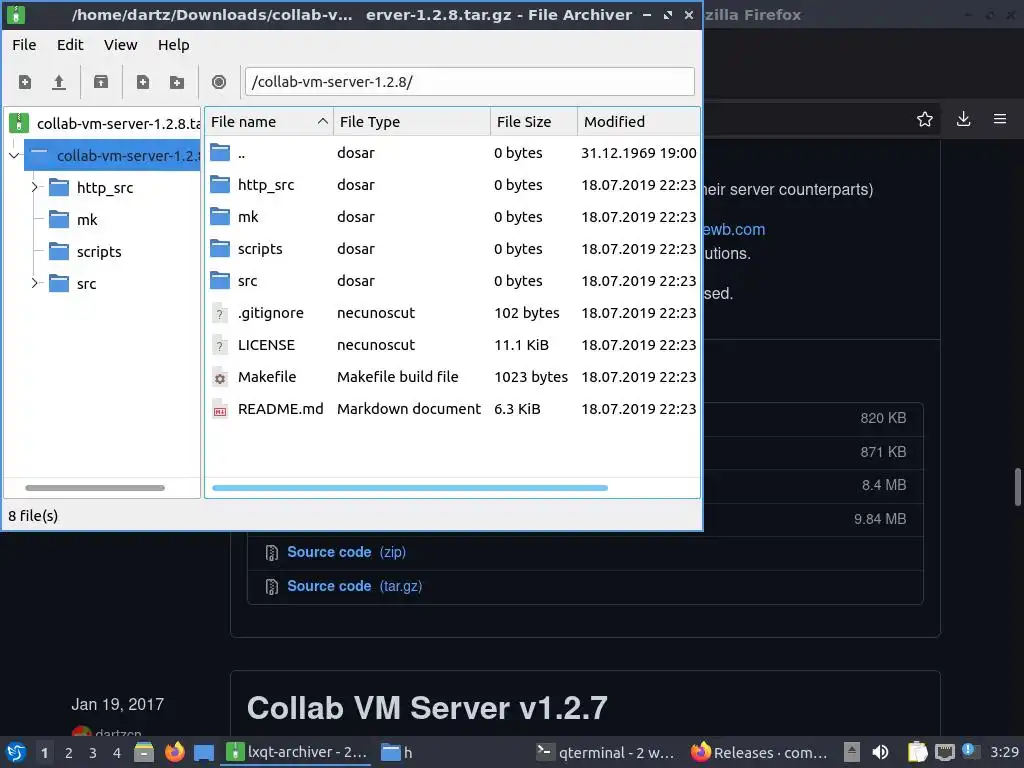1024x768 pixels.
Task: Bookmark the page with Firefox star icon
Action: [x=925, y=119]
